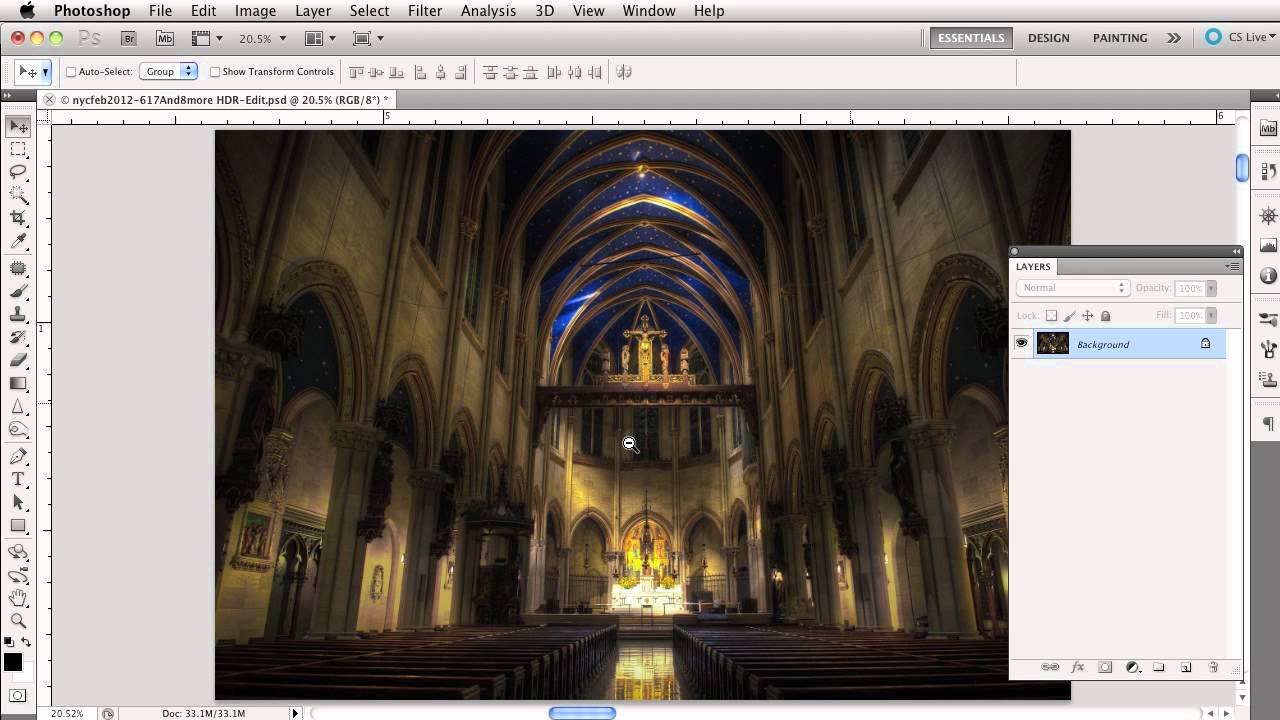Select the PAINTING workspace button

[x=1120, y=38]
